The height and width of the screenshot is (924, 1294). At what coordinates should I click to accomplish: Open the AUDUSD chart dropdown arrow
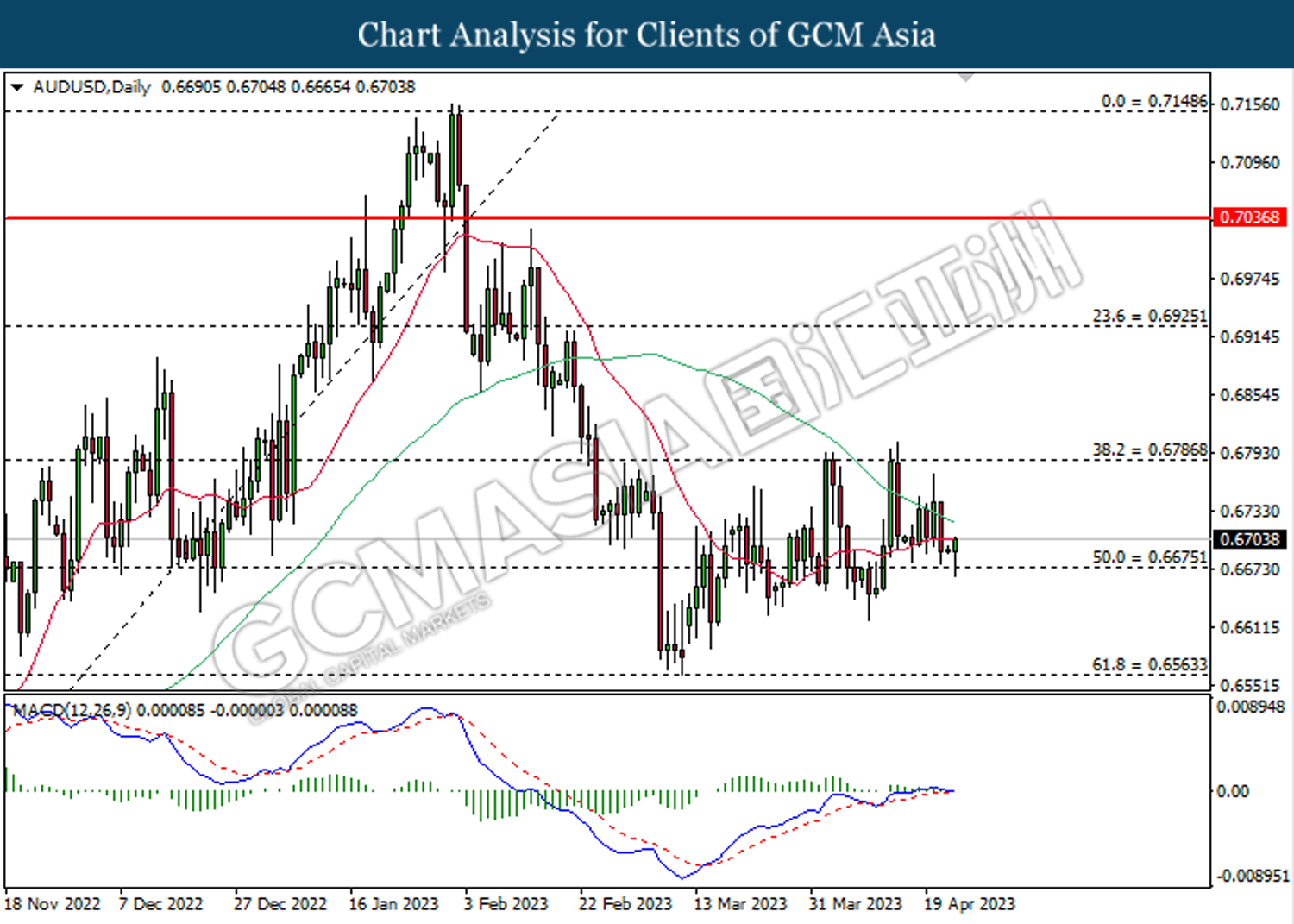[x=16, y=87]
